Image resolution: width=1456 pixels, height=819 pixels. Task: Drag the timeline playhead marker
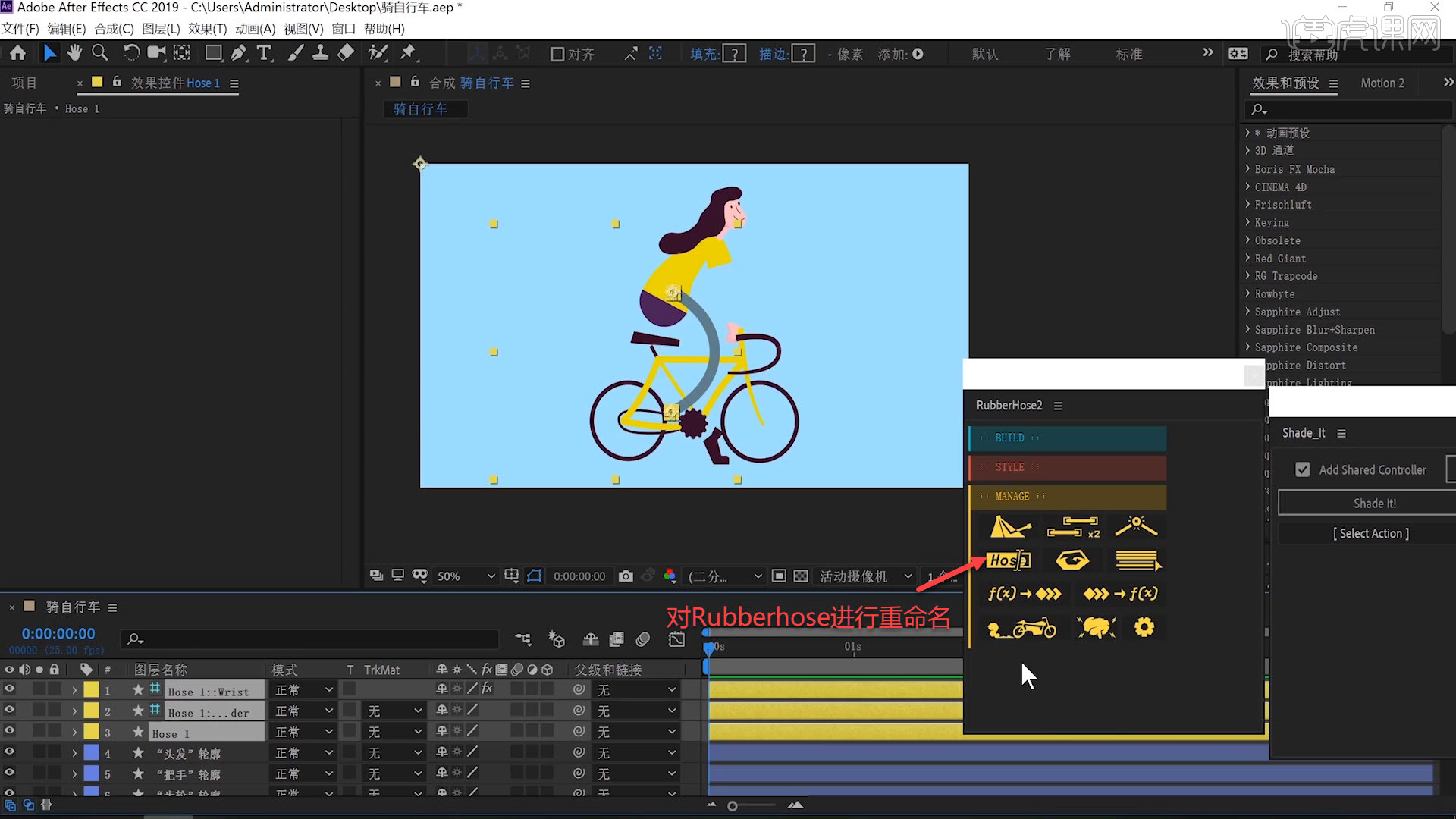(708, 648)
